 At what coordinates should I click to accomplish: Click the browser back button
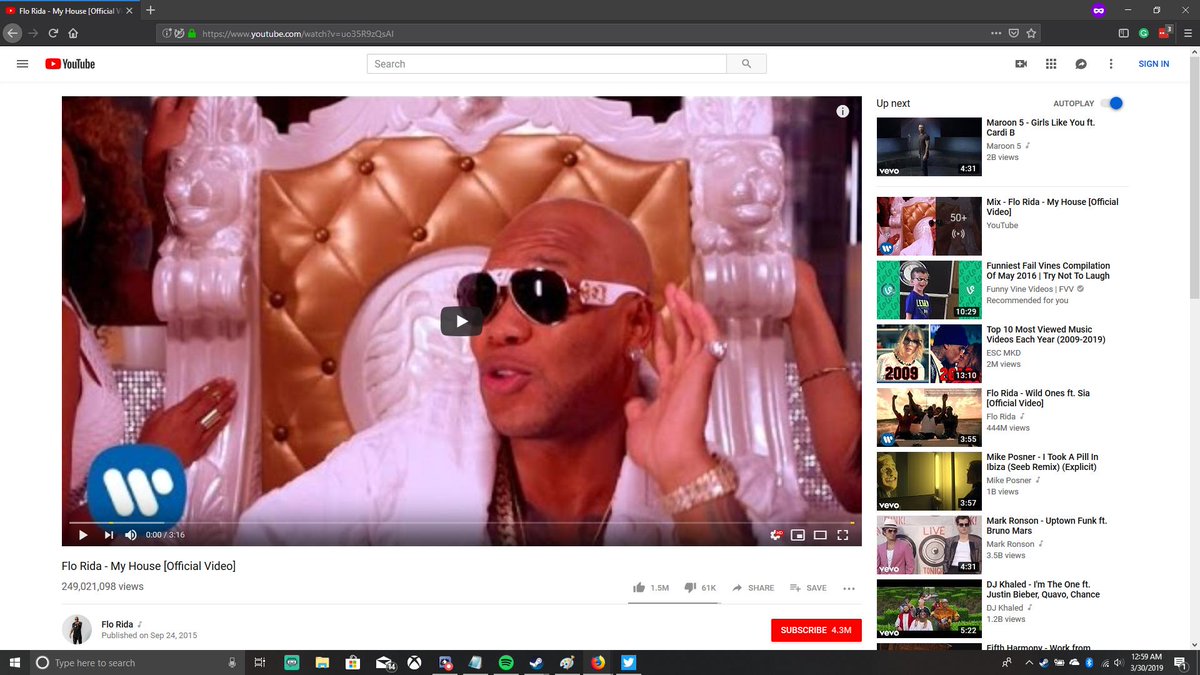(x=12, y=33)
